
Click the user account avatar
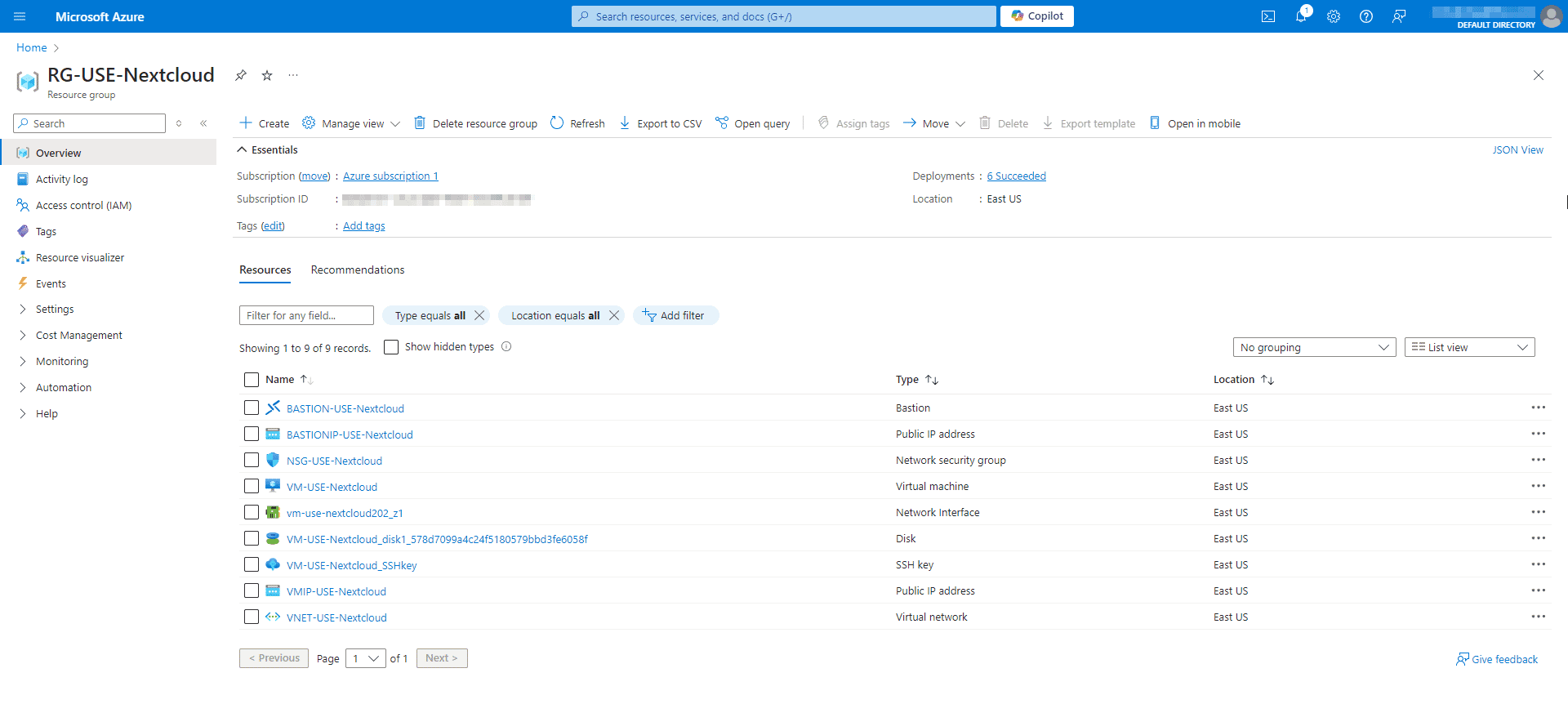tap(1551, 16)
